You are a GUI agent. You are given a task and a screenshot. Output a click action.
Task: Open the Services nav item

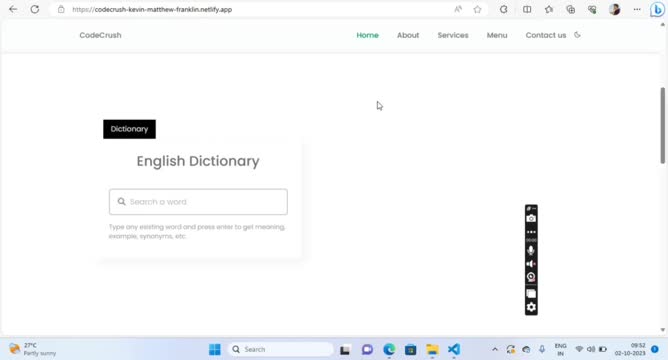point(453,35)
